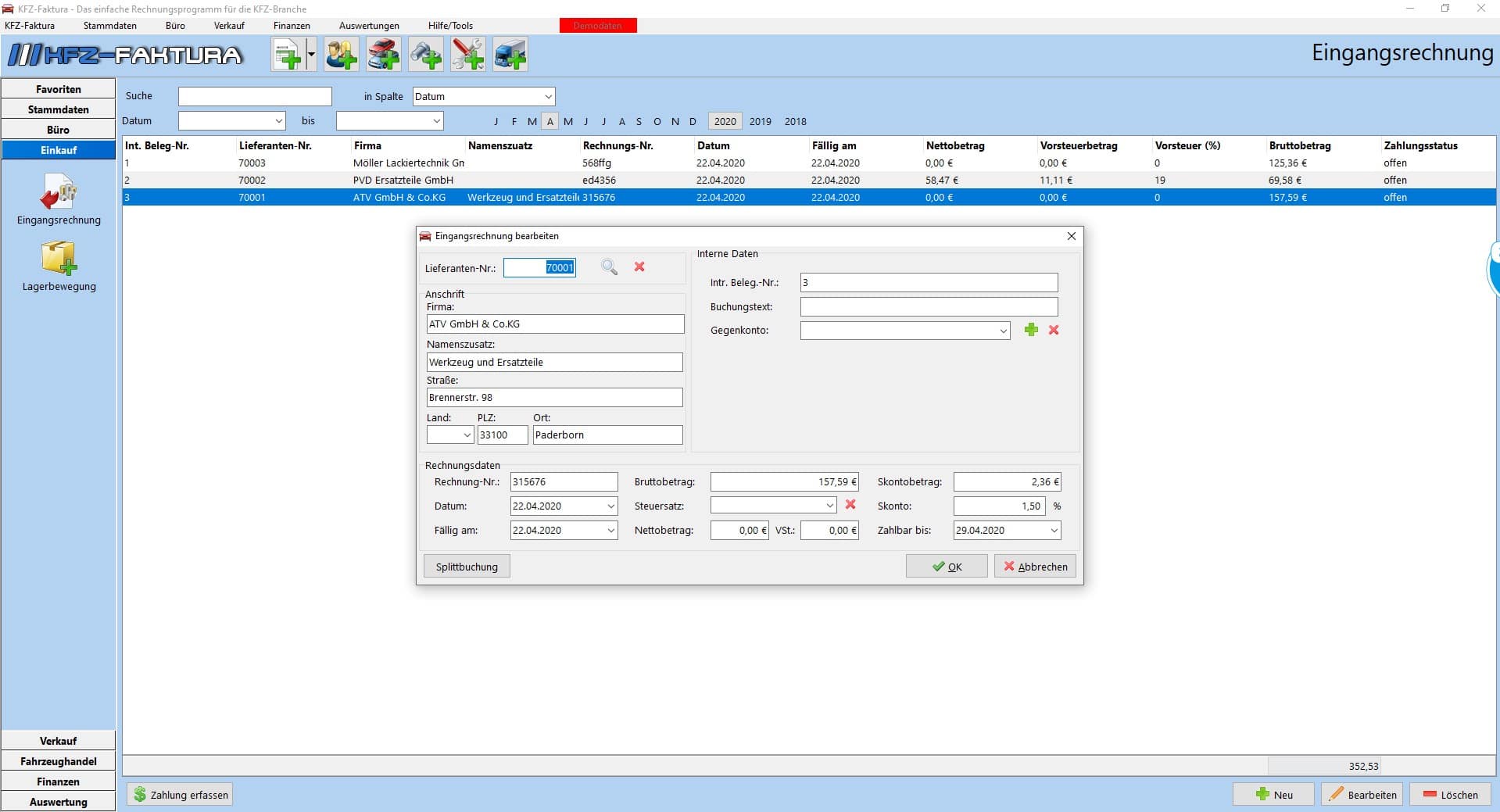Toggle the S month filter

coord(639,121)
